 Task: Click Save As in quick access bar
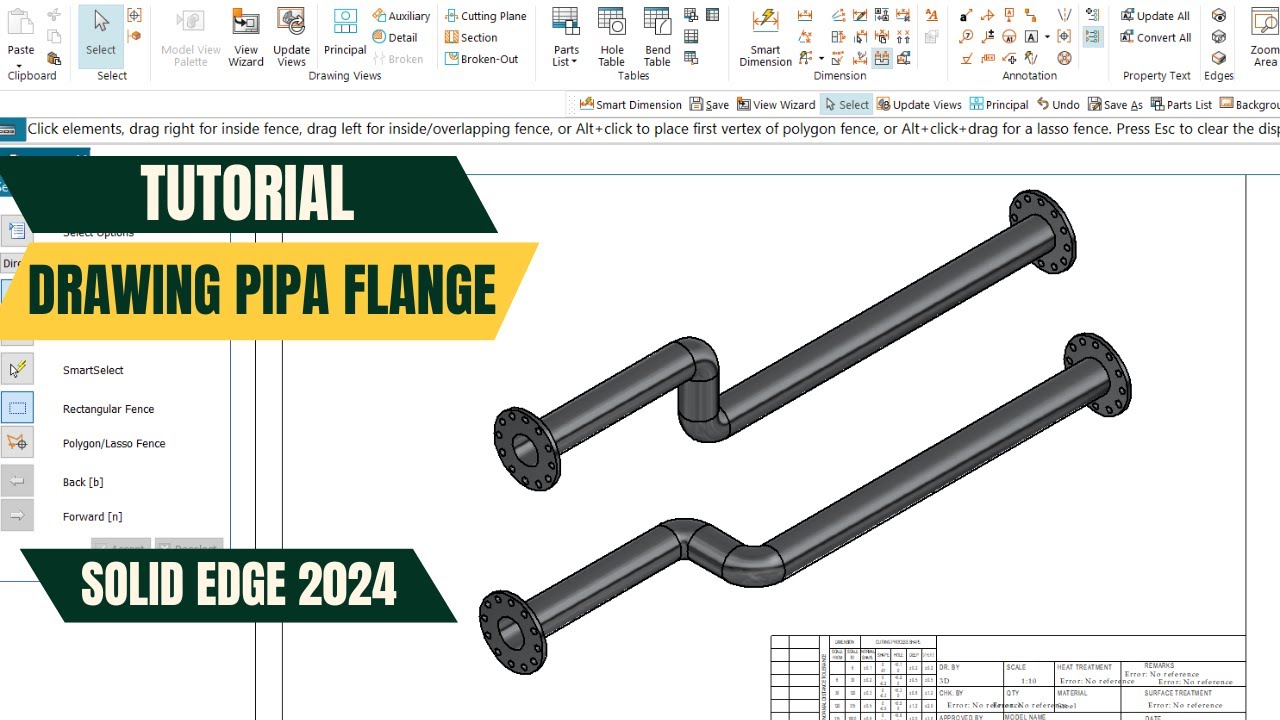point(1115,104)
